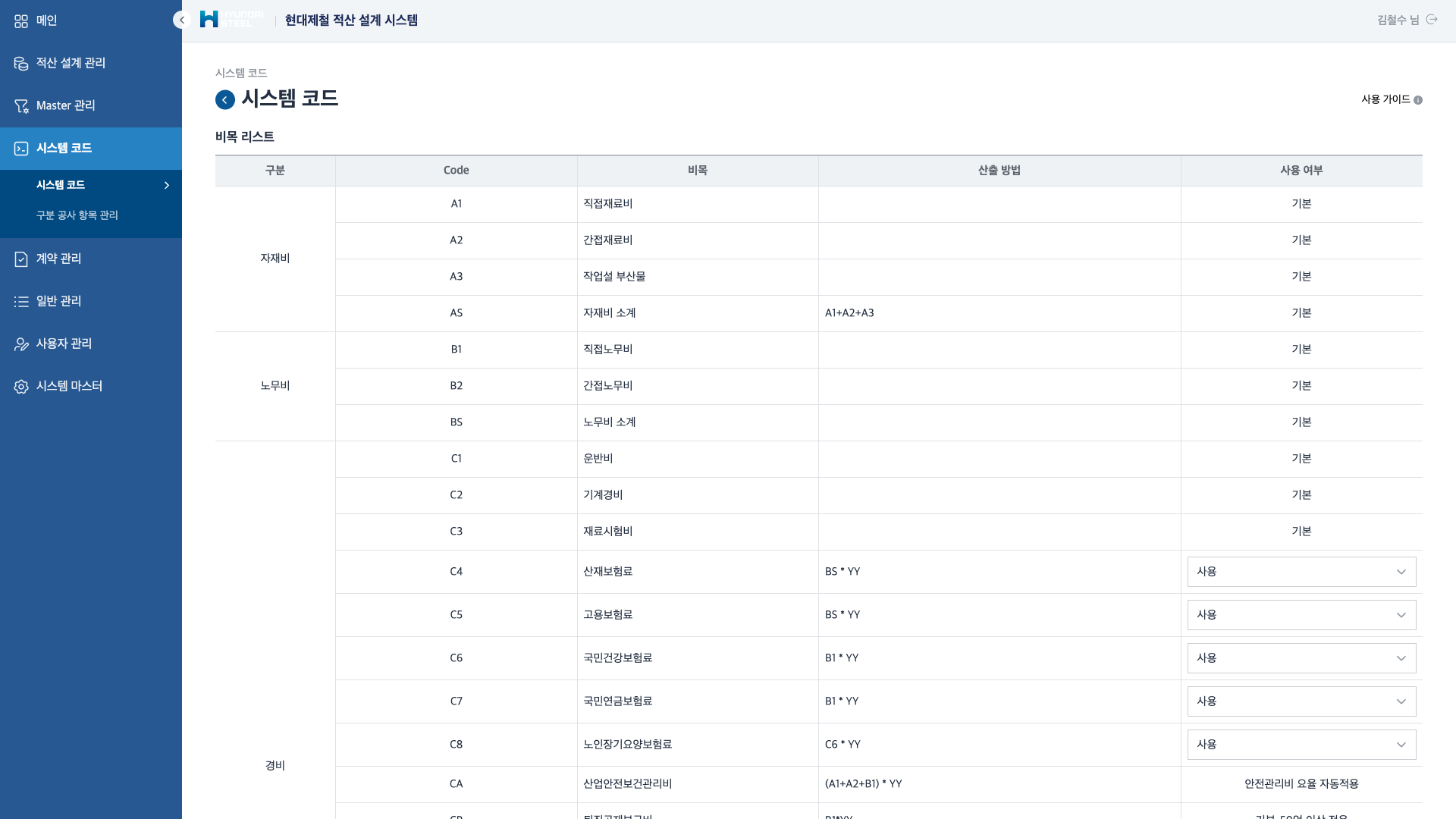Expand the 사용 dropdown for code C8

click(1301, 745)
